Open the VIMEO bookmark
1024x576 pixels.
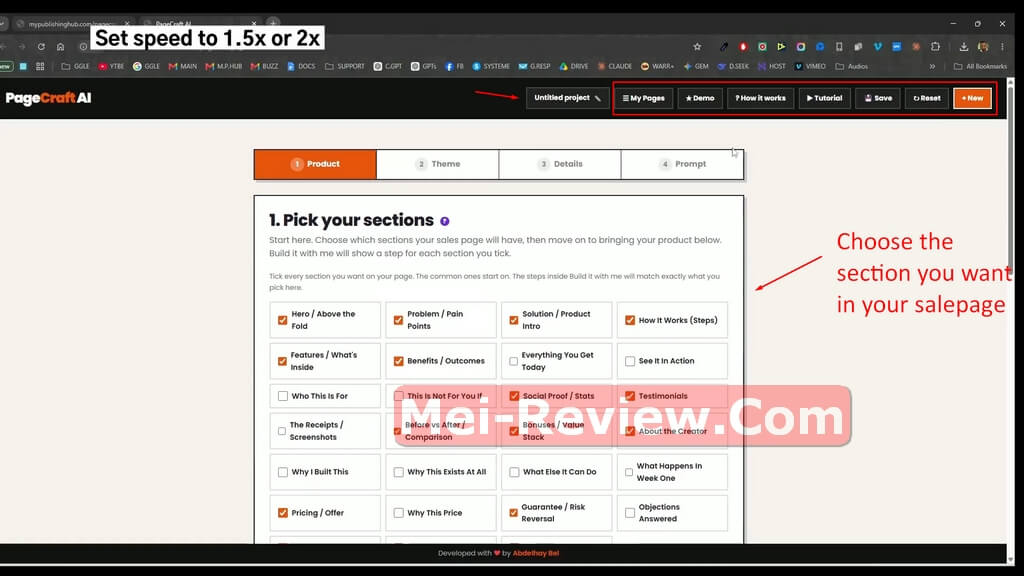coord(810,66)
